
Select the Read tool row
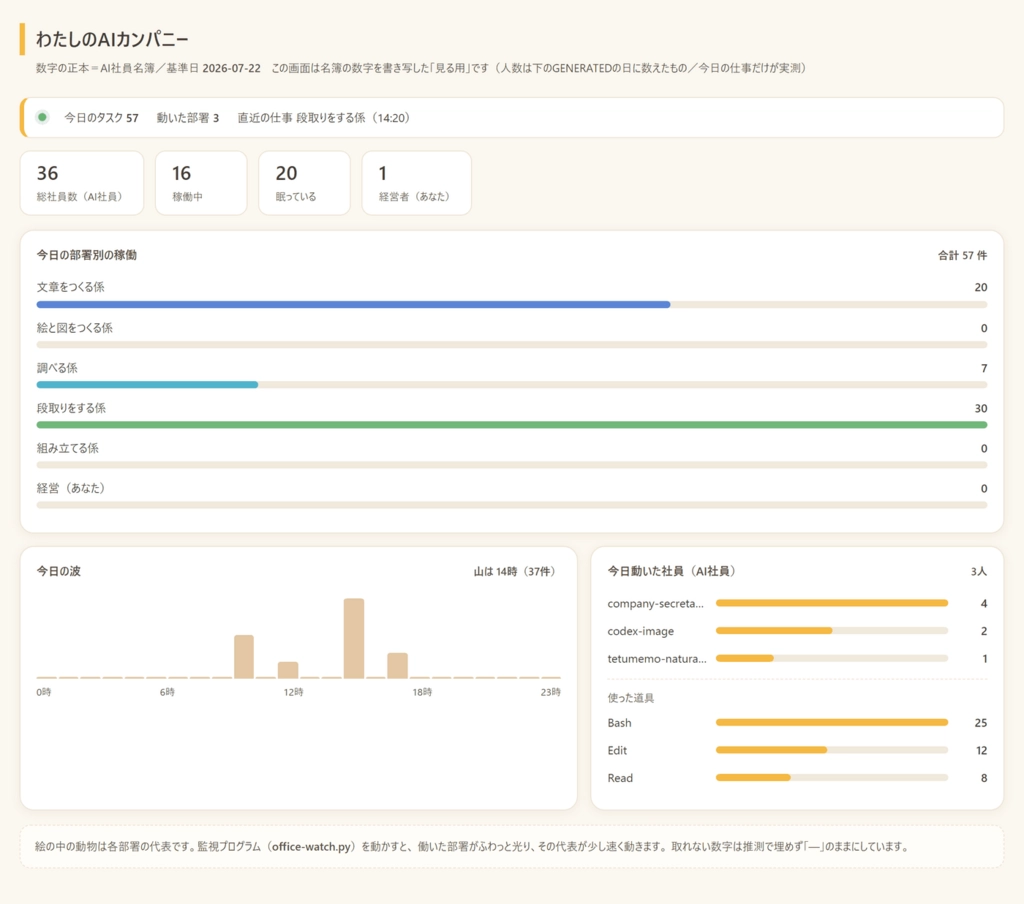(797, 778)
